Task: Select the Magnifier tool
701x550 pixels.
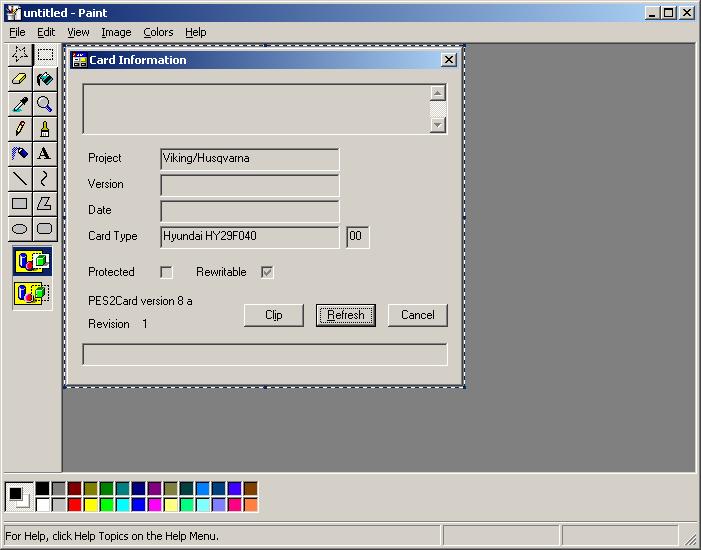Action: [45, 104]
